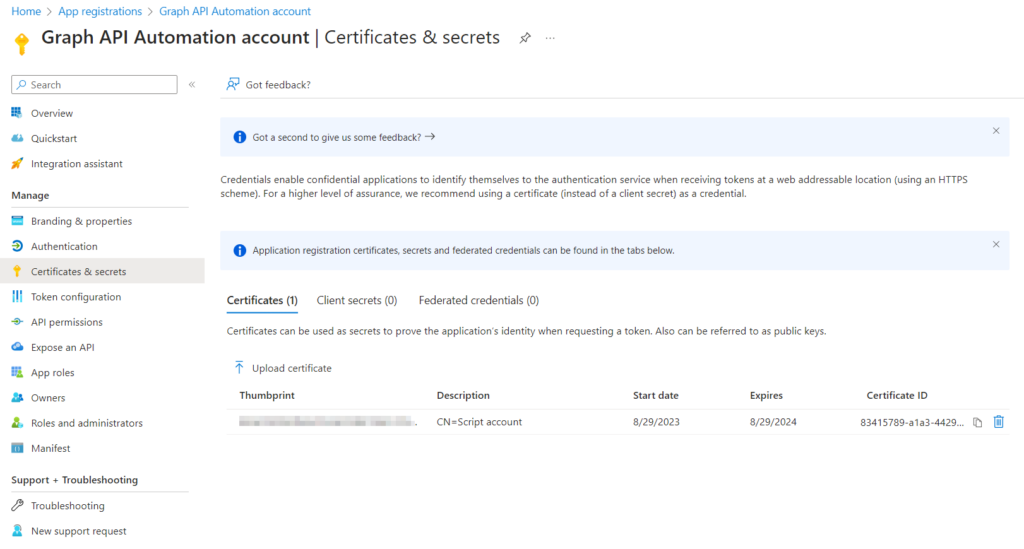Click the upload arrow icon

tap(239, 368)
